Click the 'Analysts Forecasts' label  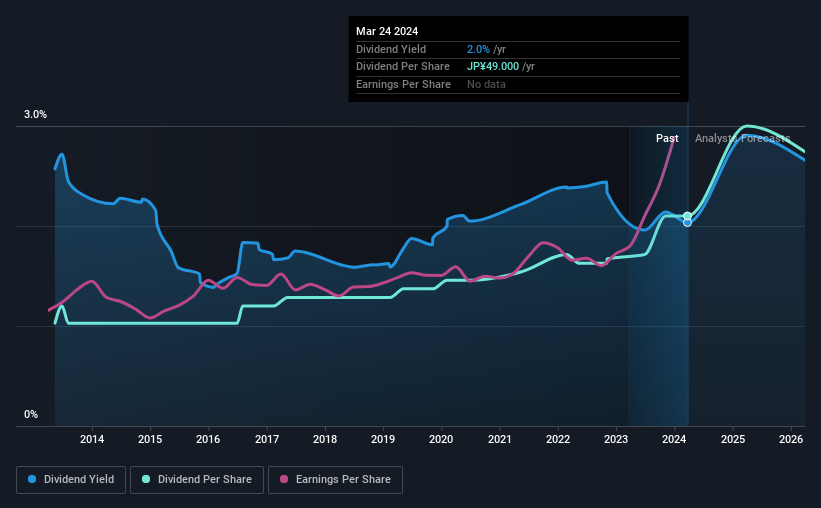[x=742, y=138]
